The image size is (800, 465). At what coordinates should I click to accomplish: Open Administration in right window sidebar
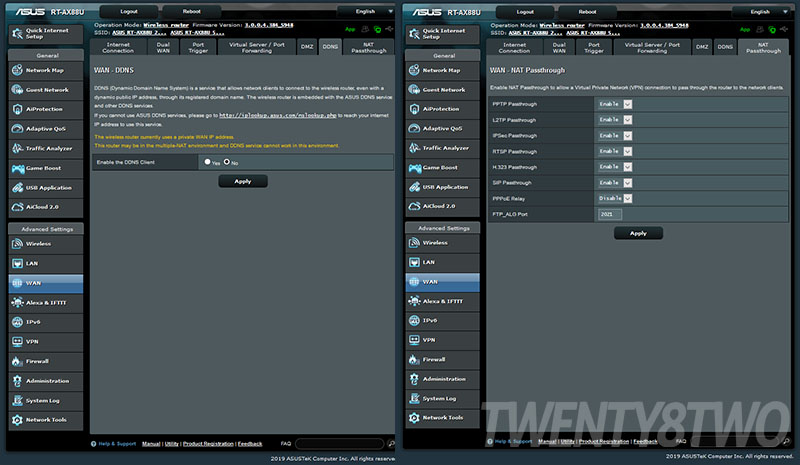pos(442,379)
